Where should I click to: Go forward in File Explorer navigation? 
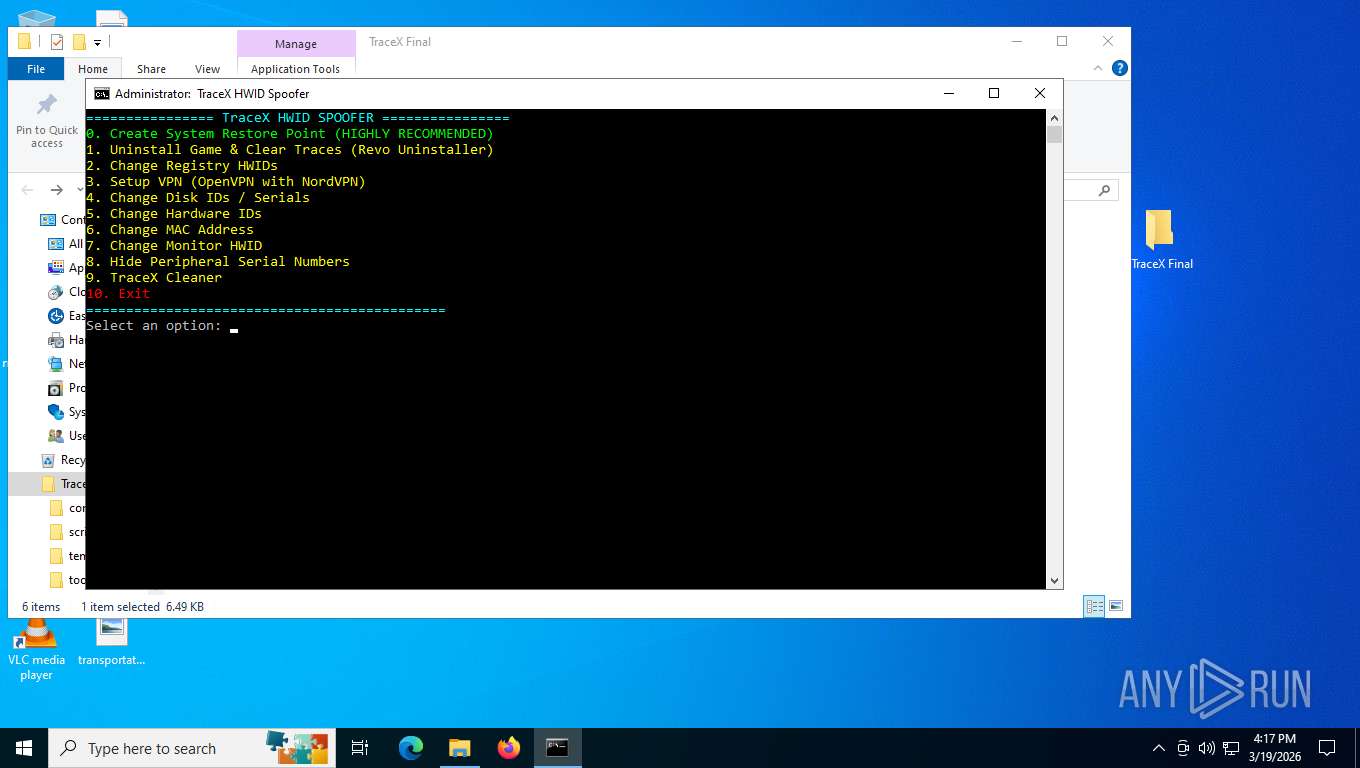57,190
